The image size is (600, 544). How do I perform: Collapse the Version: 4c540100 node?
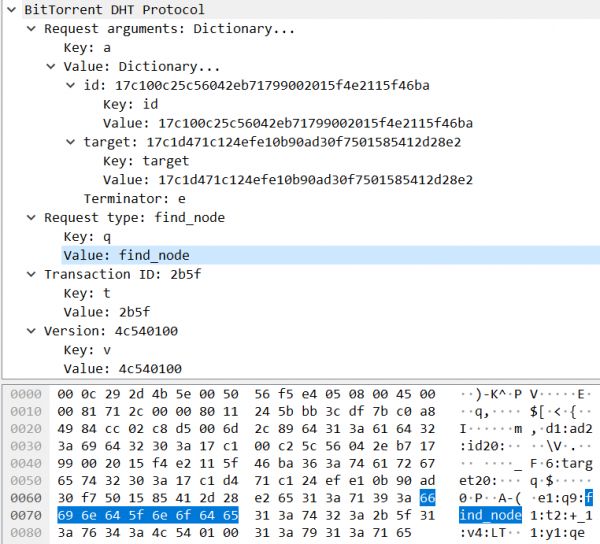pos(31,331)
